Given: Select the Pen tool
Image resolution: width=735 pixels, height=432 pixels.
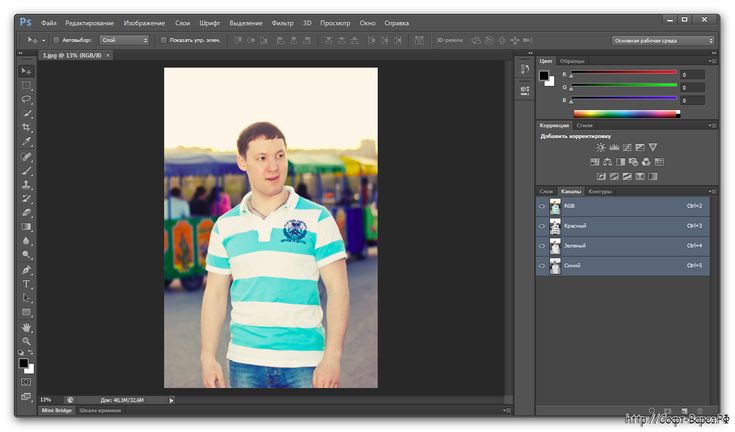Looking at the screenshot, I should [x=27, y=270].
